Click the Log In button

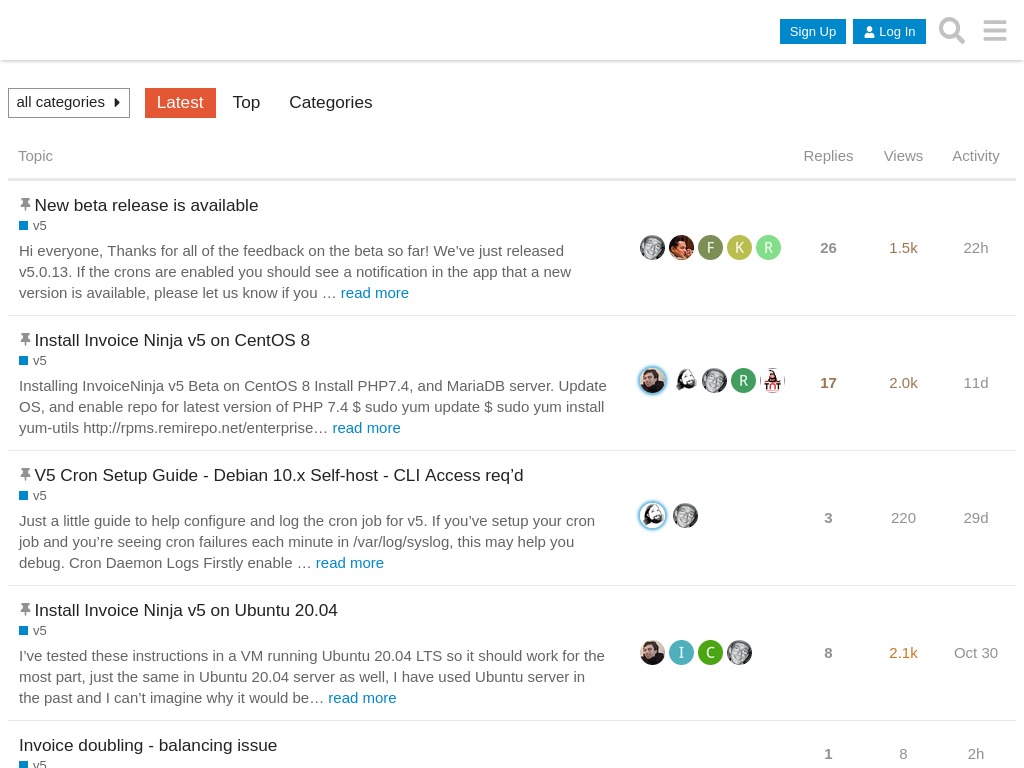coord(889,31)
